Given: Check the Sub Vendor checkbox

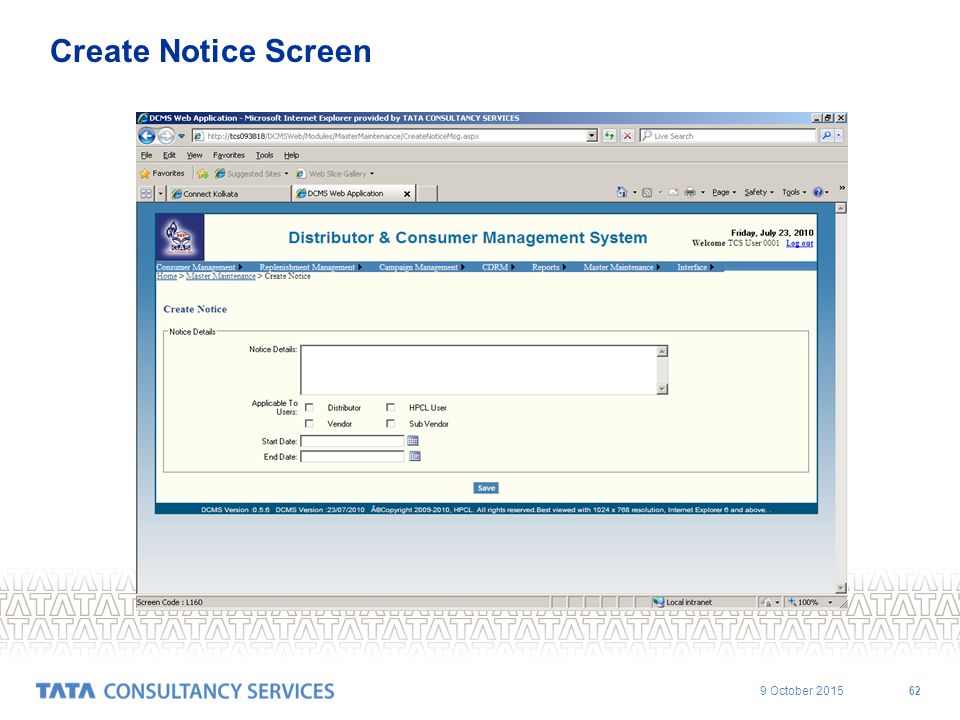Looking at the screenshot, I should [390, 423].
